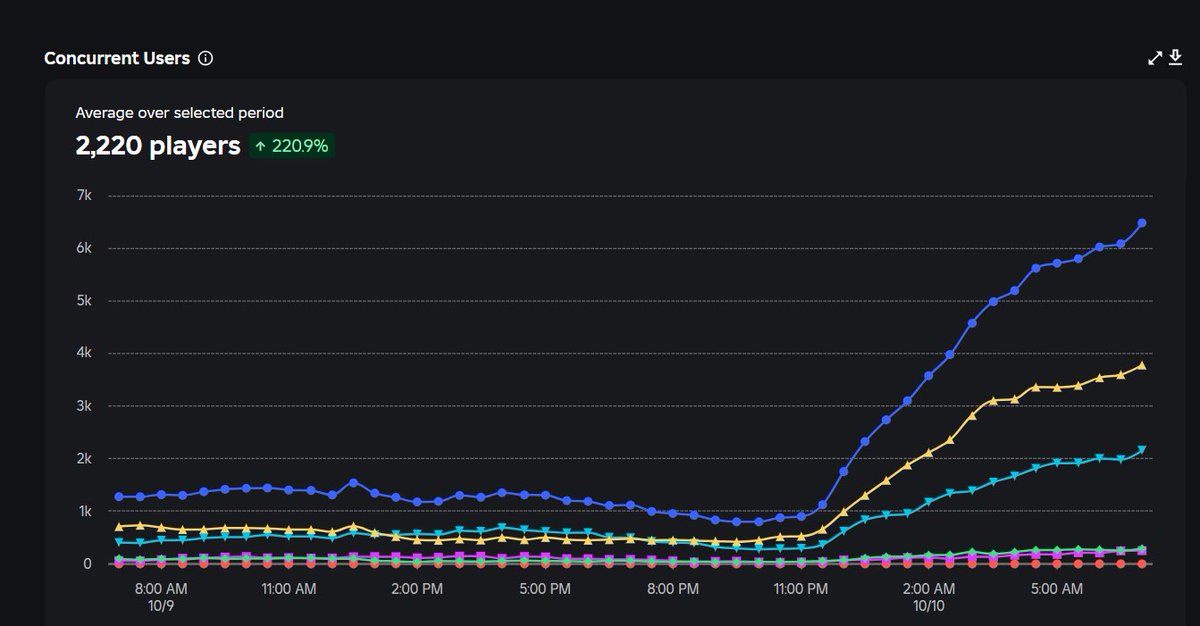
Task: Click the first yellow triangle point at chart start
Action: pos(119,526)
